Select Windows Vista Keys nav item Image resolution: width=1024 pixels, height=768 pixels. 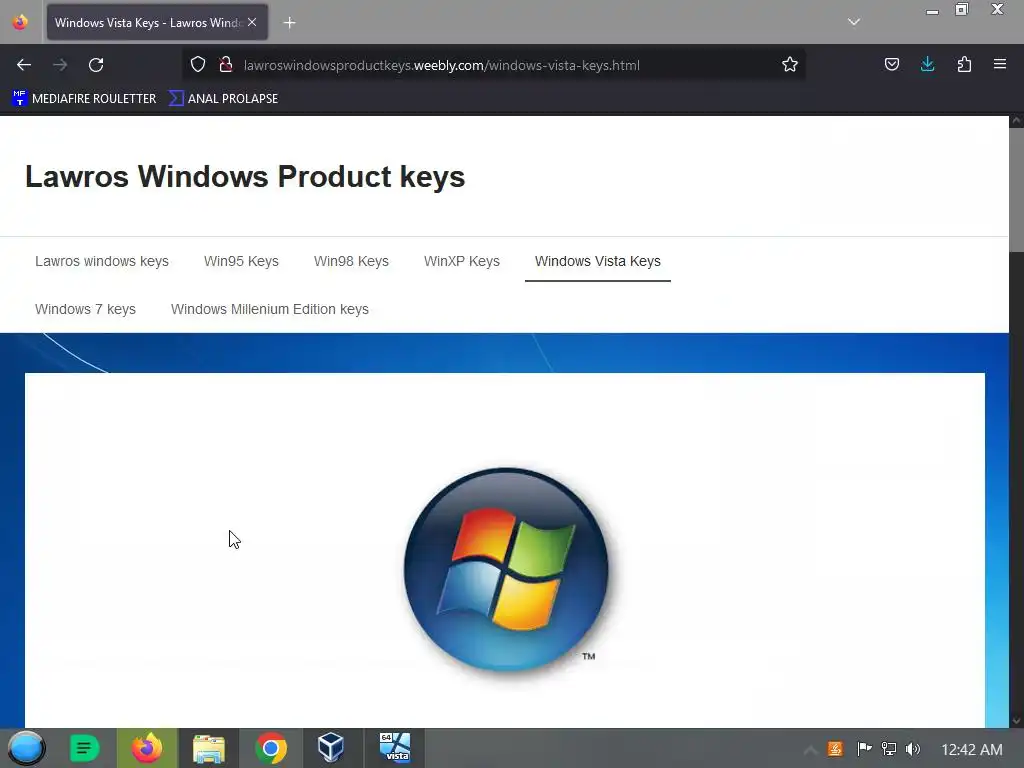click(598, 261)
